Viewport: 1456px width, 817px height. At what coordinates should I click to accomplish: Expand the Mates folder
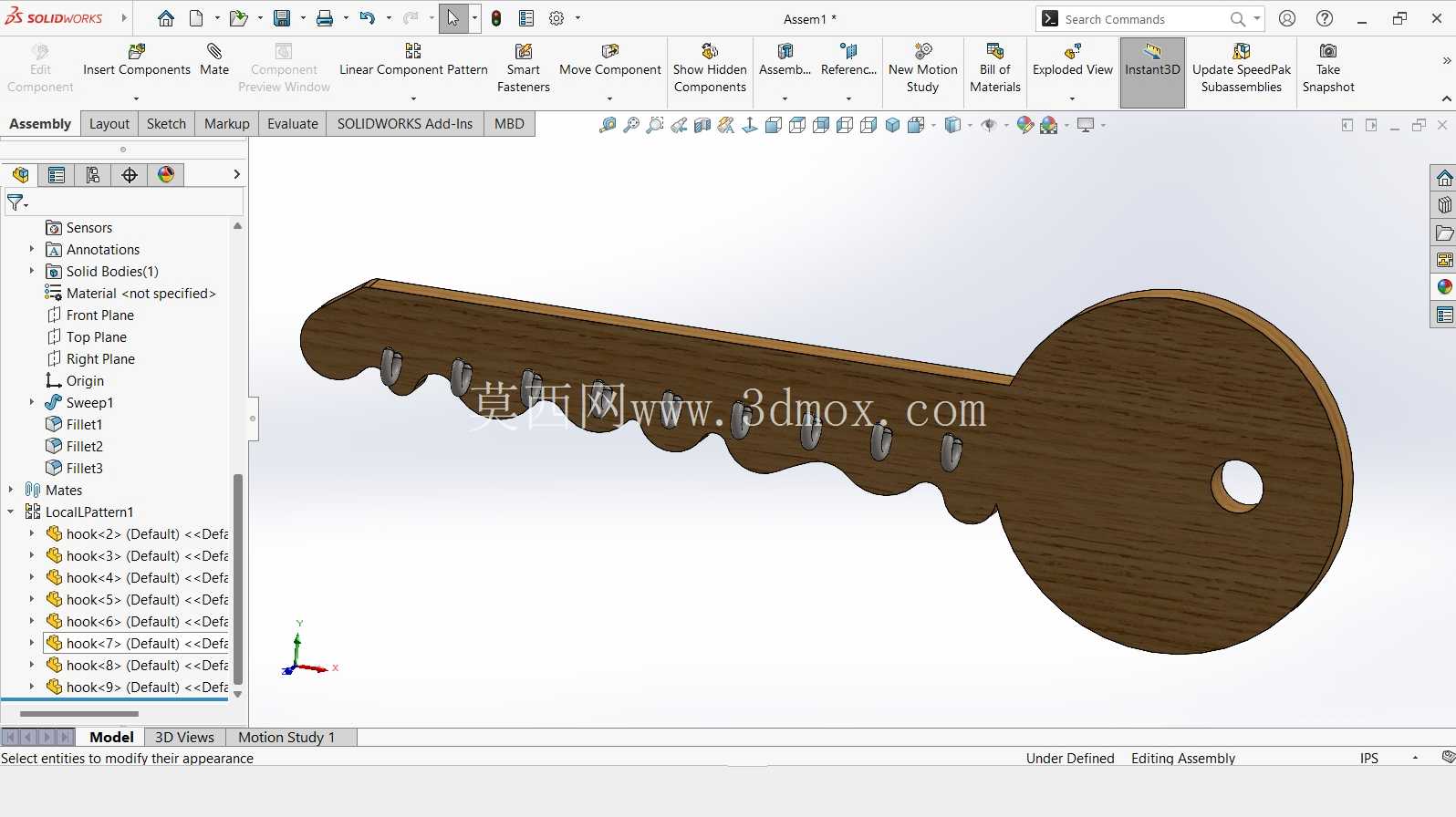[11, 490]
